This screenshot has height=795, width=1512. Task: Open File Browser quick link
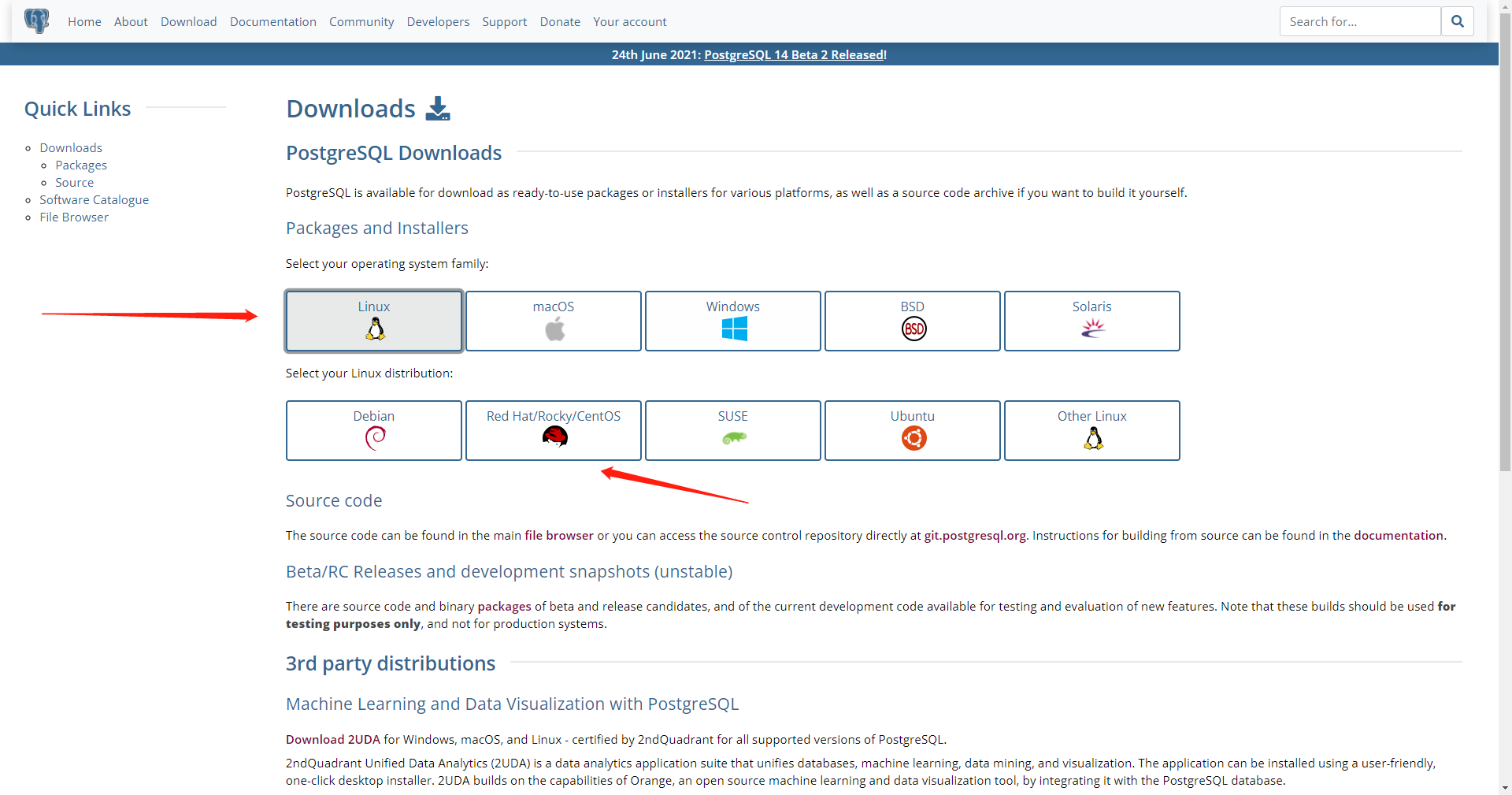74,217
